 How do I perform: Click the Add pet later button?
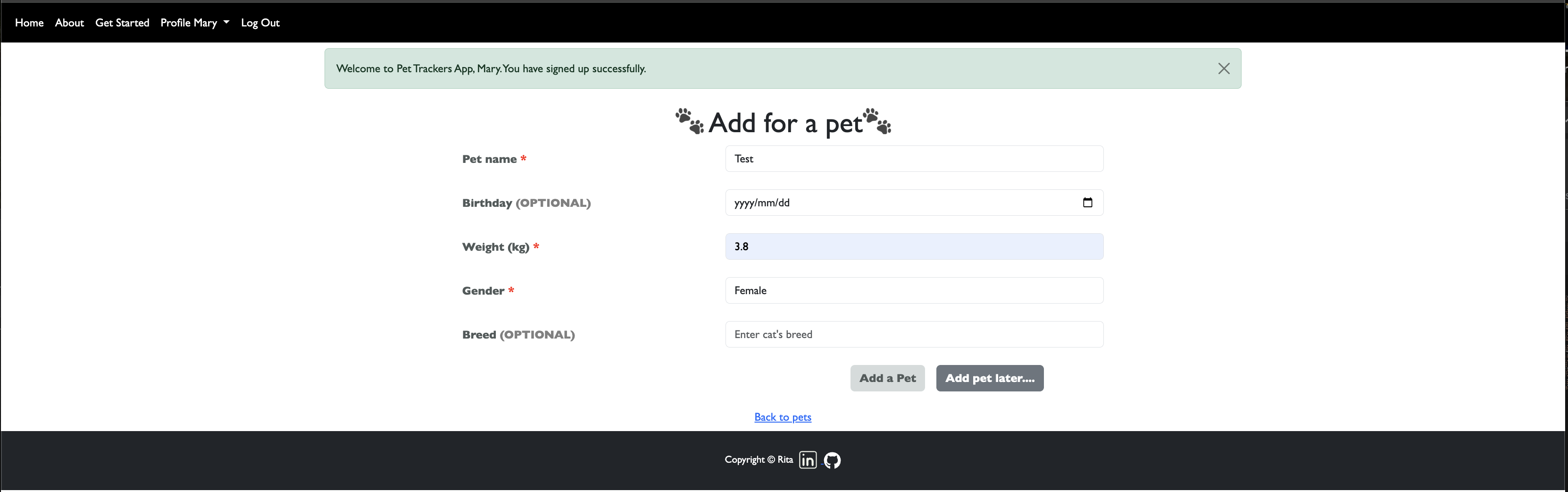pyautogui.click(x=989, y=378)
